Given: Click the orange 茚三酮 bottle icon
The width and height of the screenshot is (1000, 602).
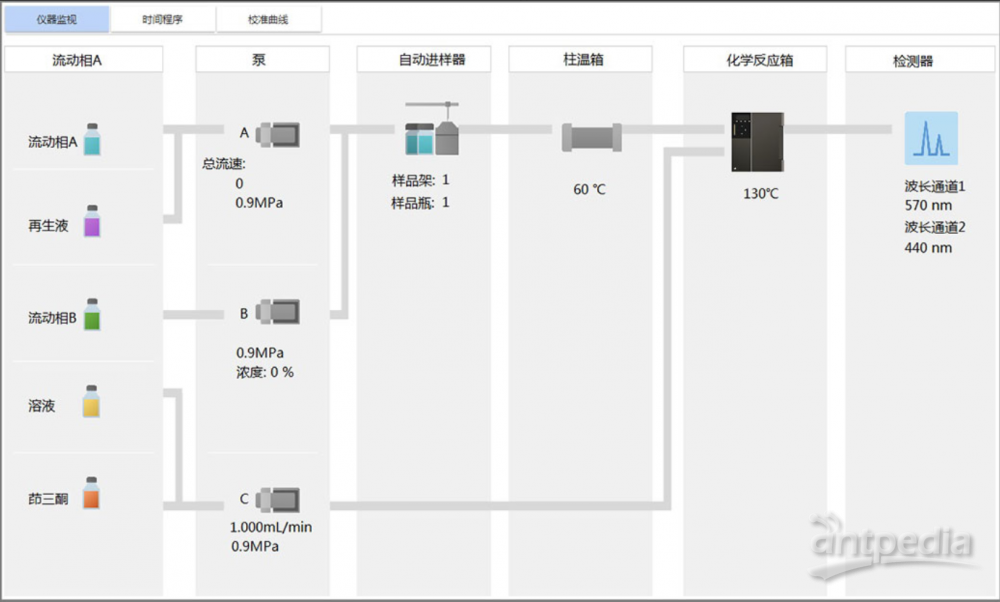Looking at the screenshot, I should click(x=92, y=494).
